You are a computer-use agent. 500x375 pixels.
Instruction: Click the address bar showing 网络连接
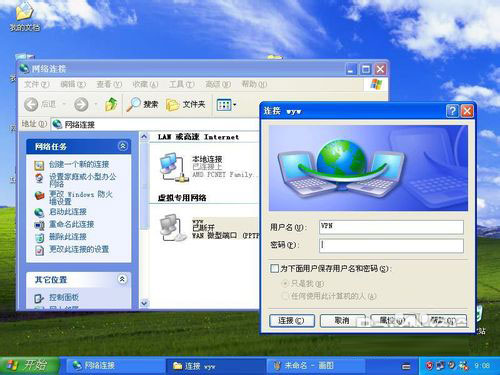pos(155,124)
